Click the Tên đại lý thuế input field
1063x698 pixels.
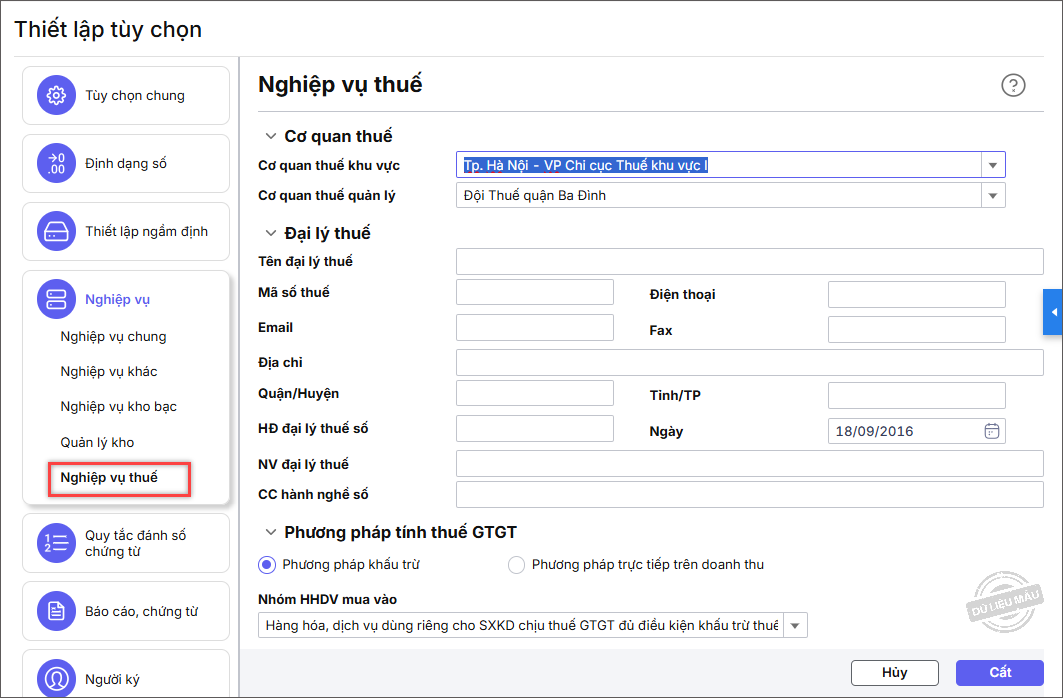[x=749, y=262]
